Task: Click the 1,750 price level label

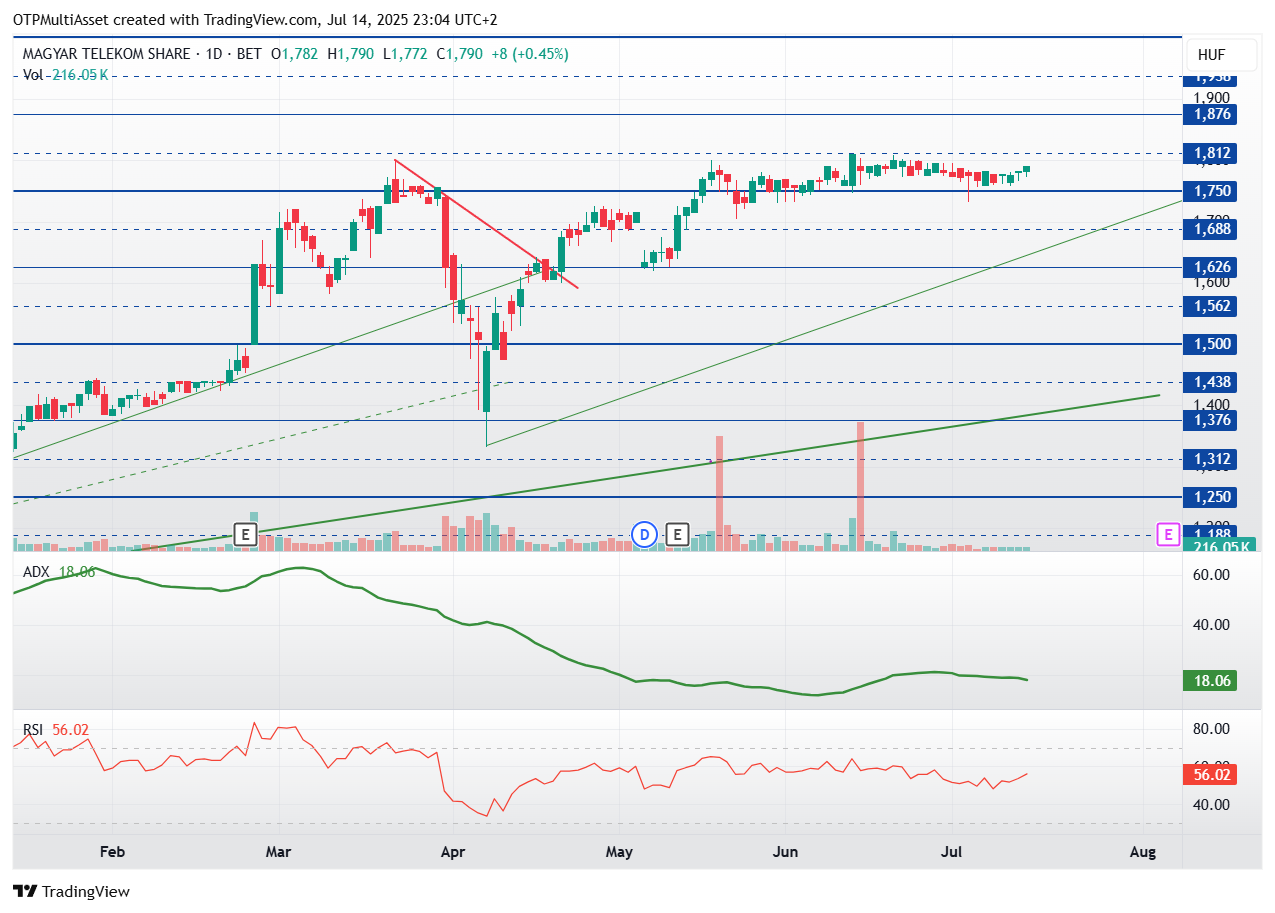Action: [1209, 191]
